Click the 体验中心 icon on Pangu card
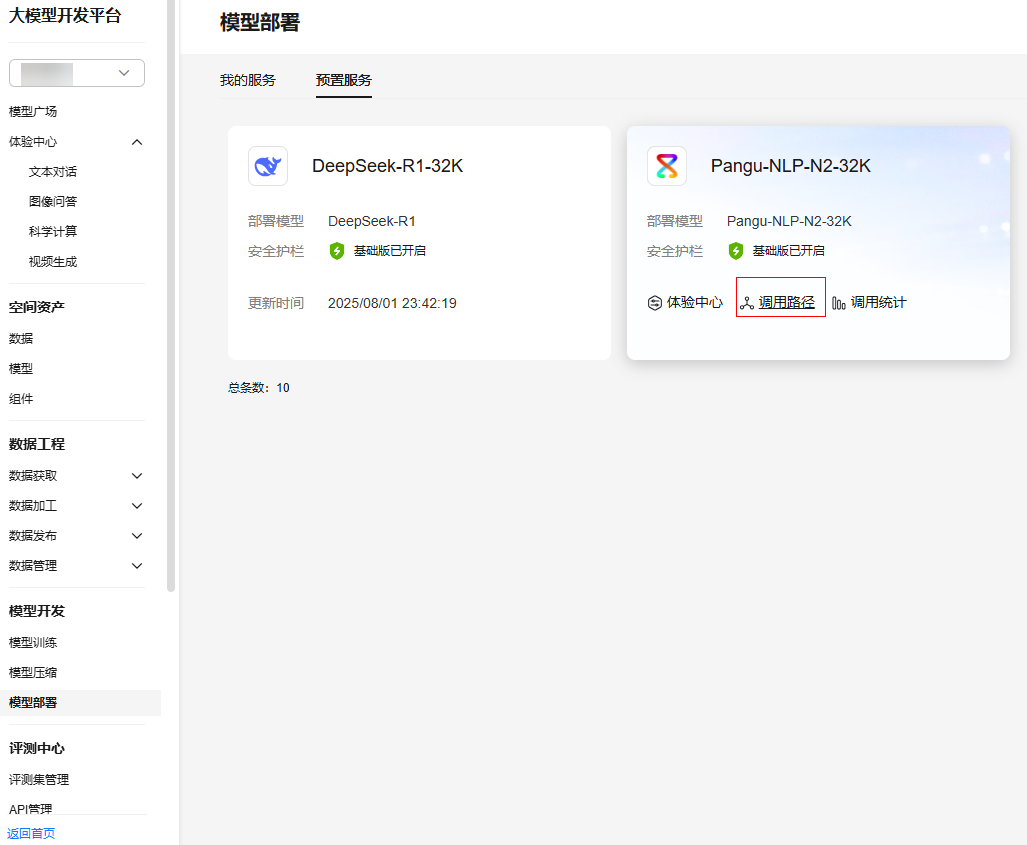Image resolution: width=1027 pixels, height=845 pixels. pos(654,303)
